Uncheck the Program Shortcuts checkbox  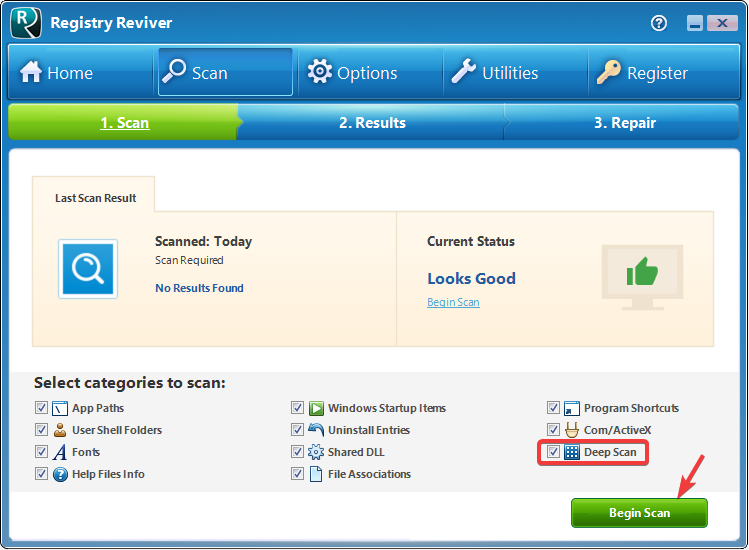coord(554,408)
